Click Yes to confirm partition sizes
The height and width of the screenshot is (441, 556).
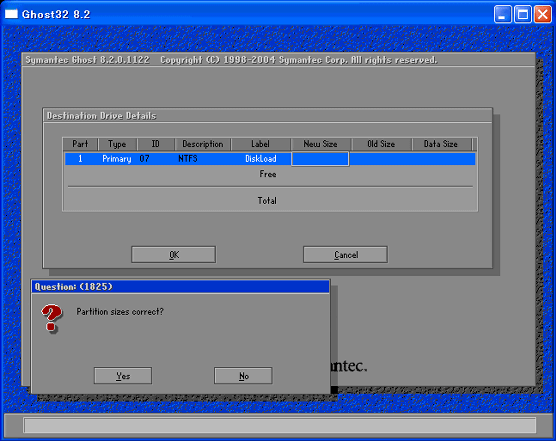click(123, 375)
